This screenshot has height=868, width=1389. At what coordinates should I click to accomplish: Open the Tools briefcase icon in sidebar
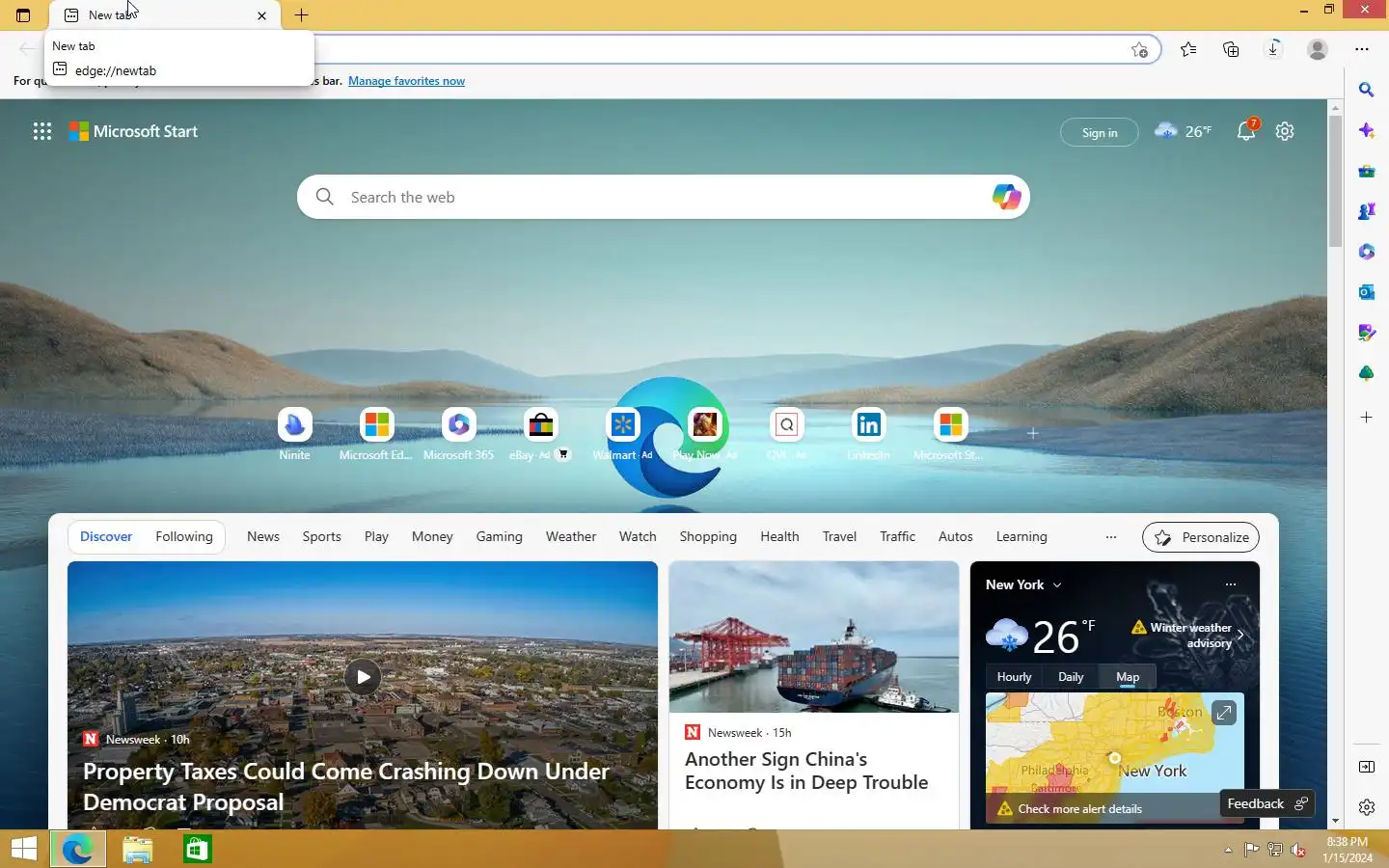(x=1366, y=171)
